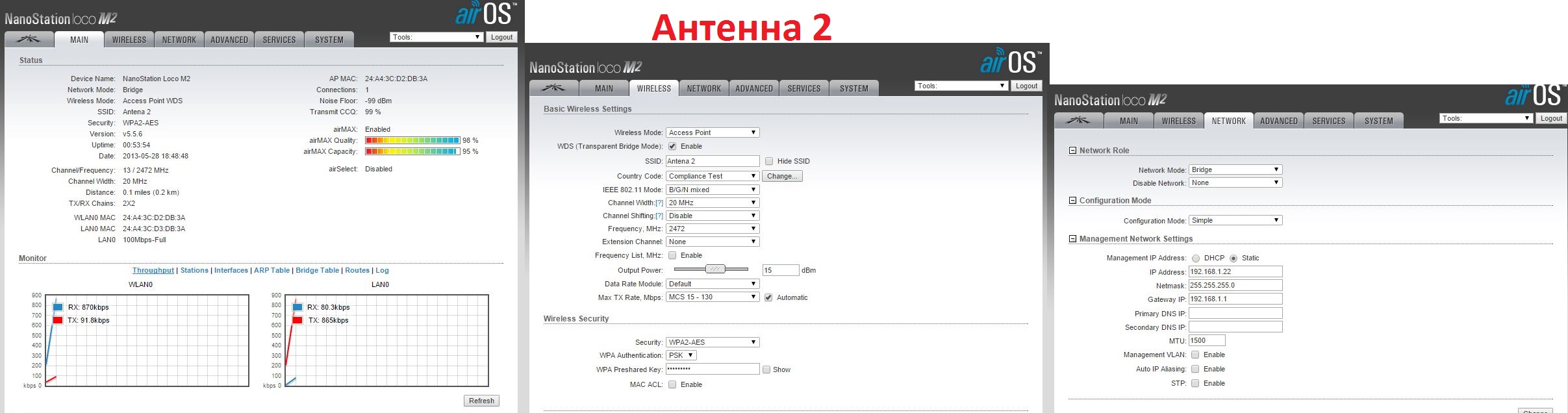Tick Show for the WPA Preshared Key

pyautogui.click(x=766, y=369)
